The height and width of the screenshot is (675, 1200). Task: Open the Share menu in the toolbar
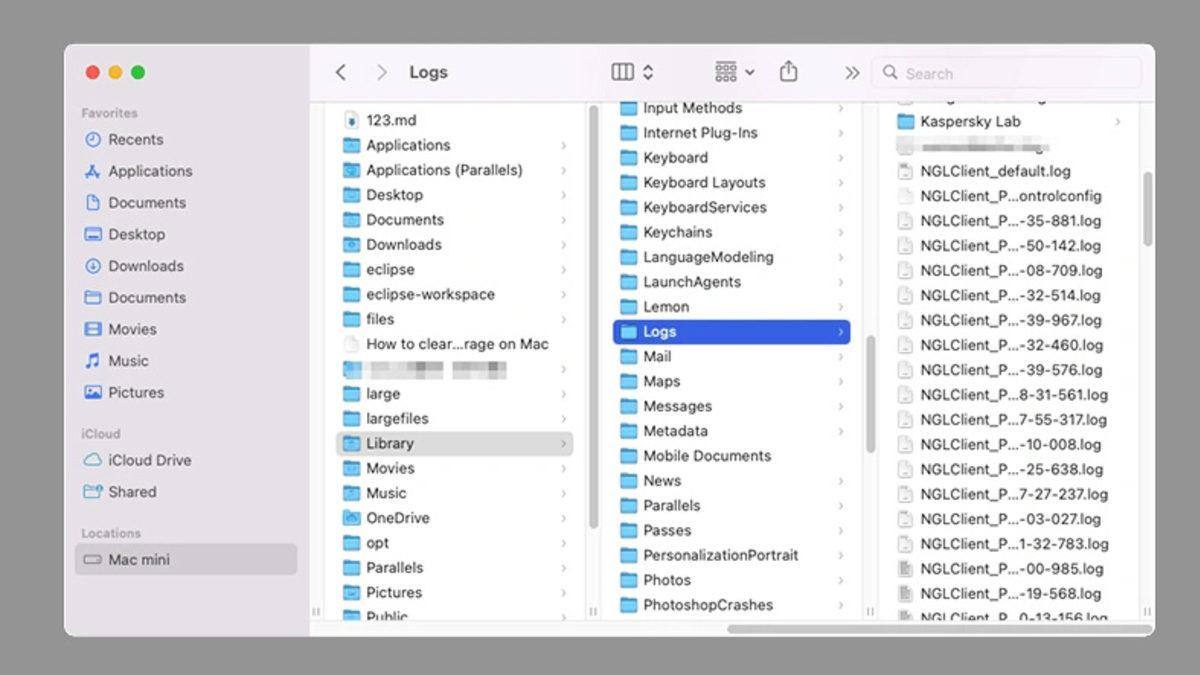click(x=789, y=71)
